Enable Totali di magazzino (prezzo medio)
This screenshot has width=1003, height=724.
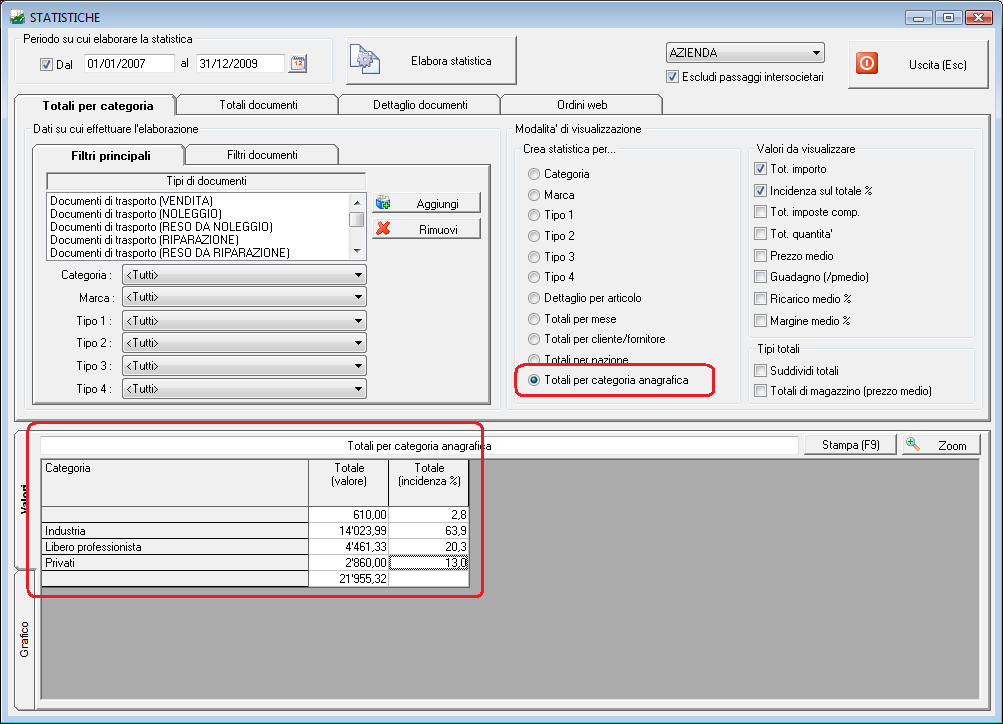(x=761, y=391)
